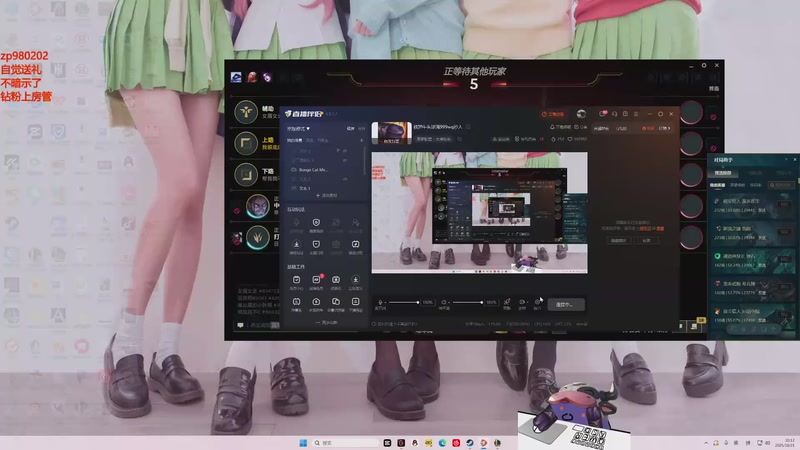Click the orange 工会 badge in title bar
The width and height of the screenshot is (800, 450).
point(553,114)
